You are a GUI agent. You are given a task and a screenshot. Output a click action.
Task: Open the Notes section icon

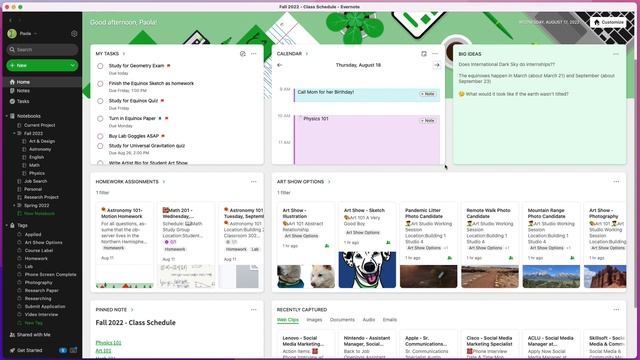point(12,91)
